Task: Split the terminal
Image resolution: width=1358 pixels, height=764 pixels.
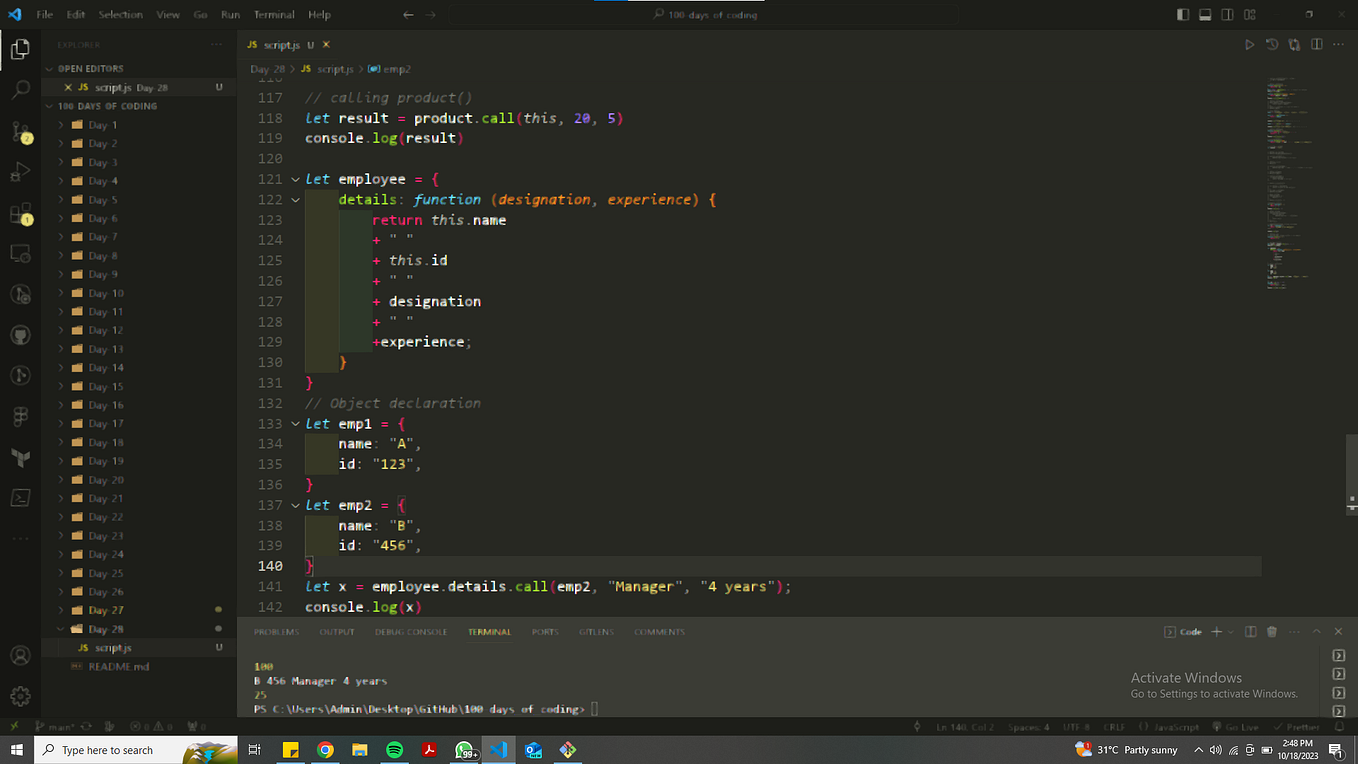Action: pos(1250,632)
